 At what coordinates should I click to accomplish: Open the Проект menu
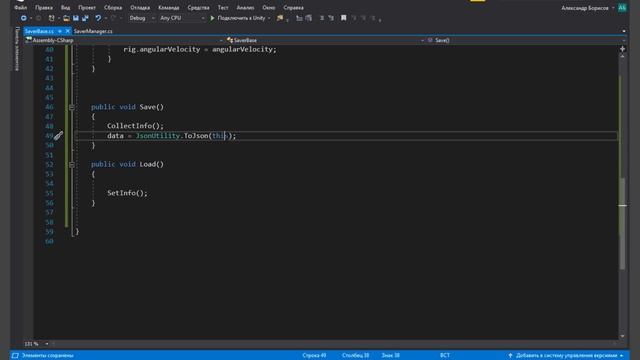pos(87,8)
